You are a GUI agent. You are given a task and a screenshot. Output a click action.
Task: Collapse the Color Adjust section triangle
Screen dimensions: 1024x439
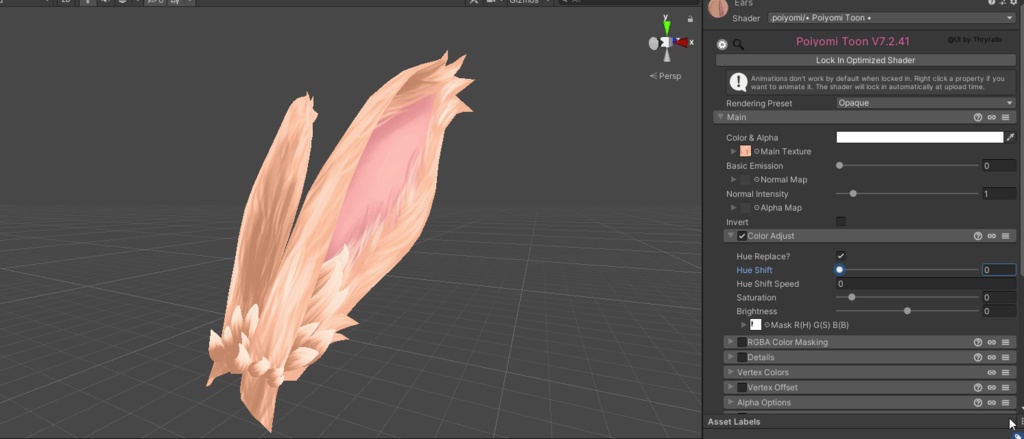point(731,235)
